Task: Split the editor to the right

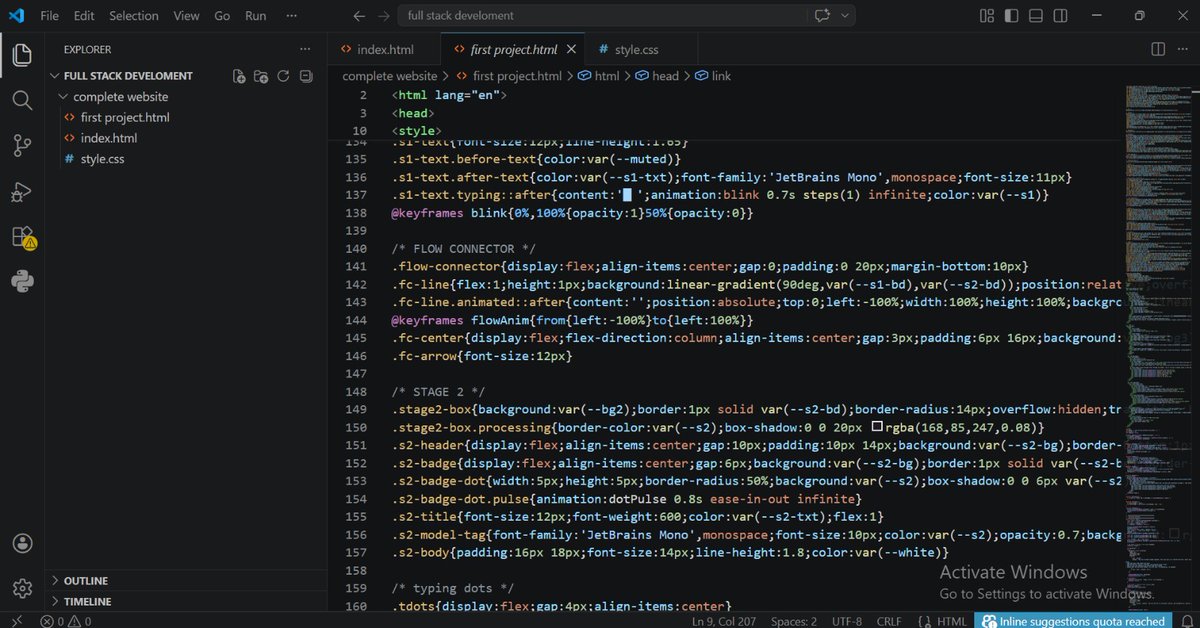Action: [1158, 49]
